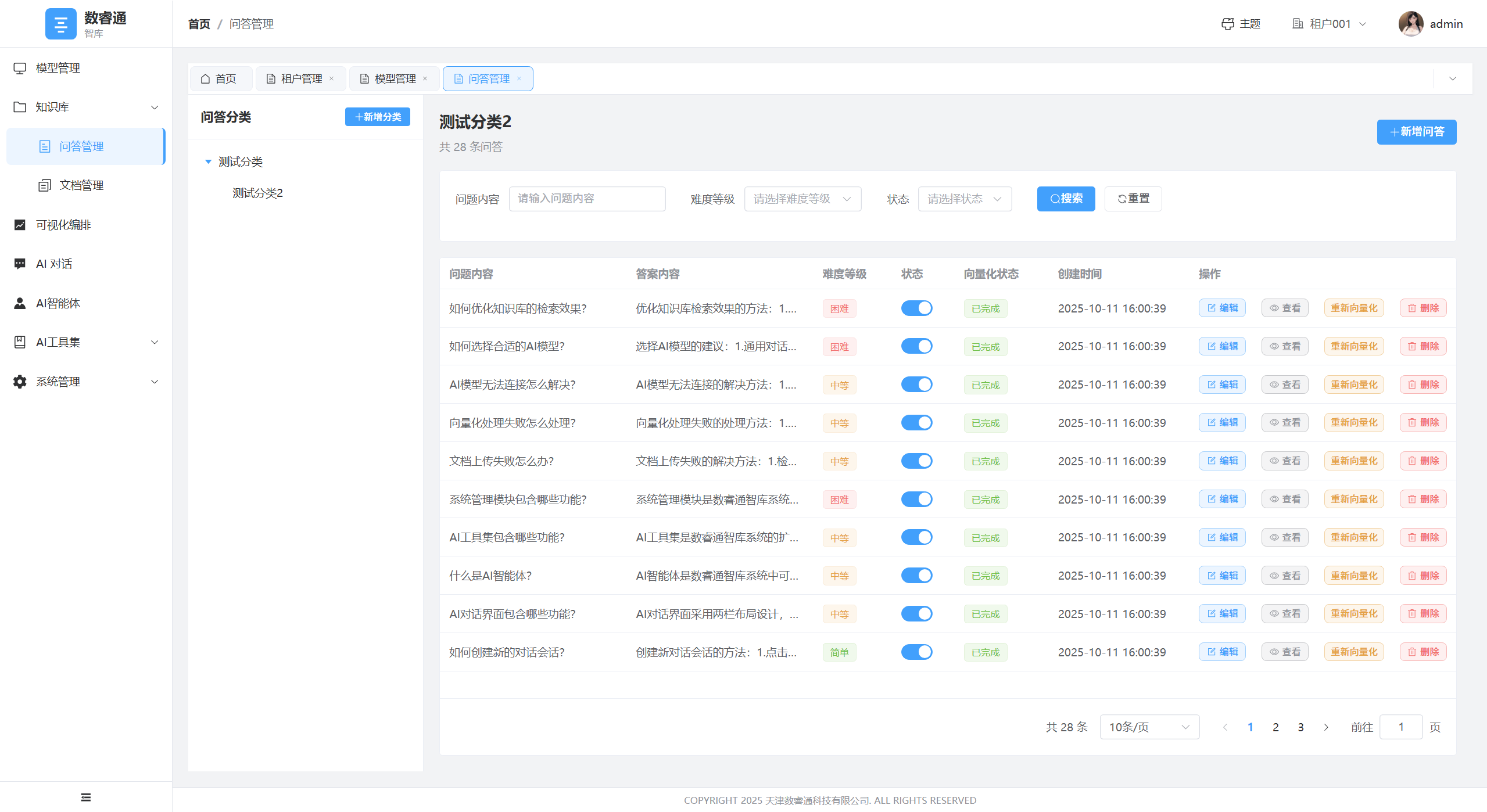Image resolution: width=1487 pixels, height=812 pixels.
Task: Open the sidebar collapse icon at bottom
Action: (x=85, y=797)
